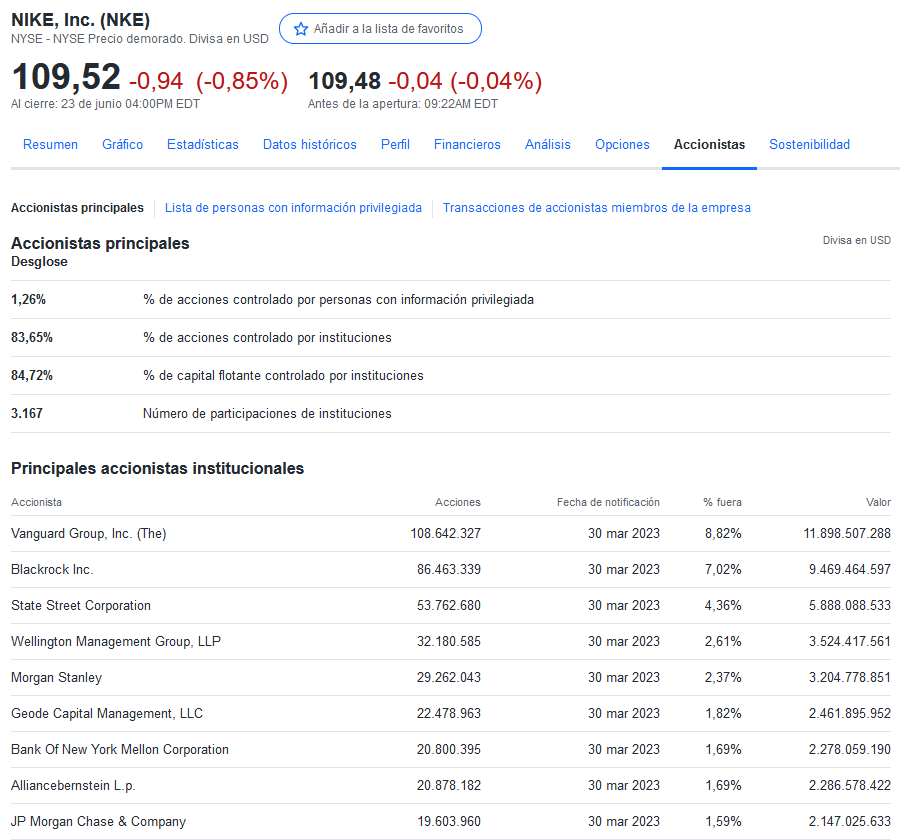Image resolution: width=900 pixels, height=840 pixels.
Task: Select Geode Capital Management, LLC row
Action: point(451,714)
